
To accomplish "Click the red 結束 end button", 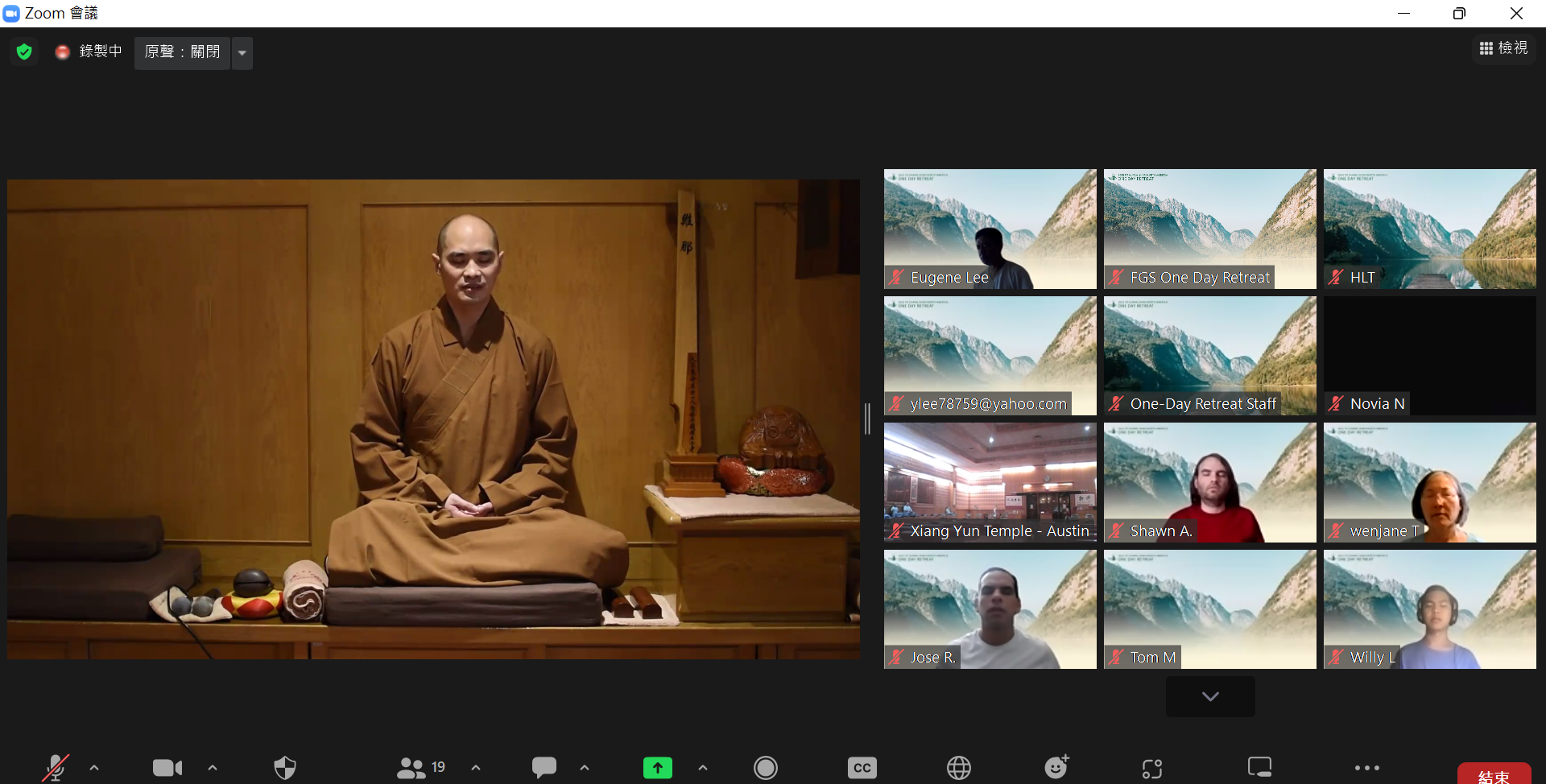I will click(1494, 774).
